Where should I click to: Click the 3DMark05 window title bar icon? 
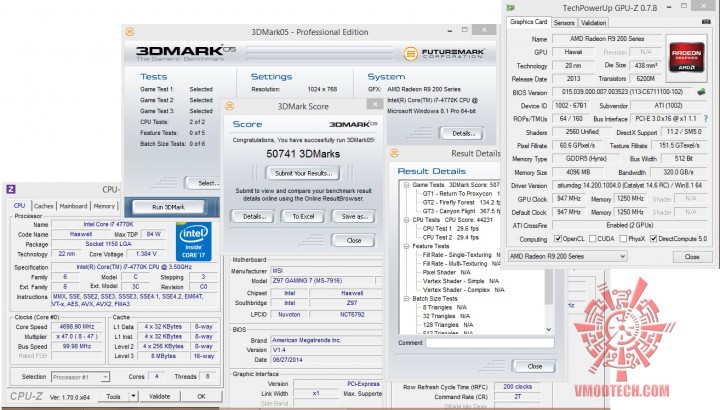(130, 32)
